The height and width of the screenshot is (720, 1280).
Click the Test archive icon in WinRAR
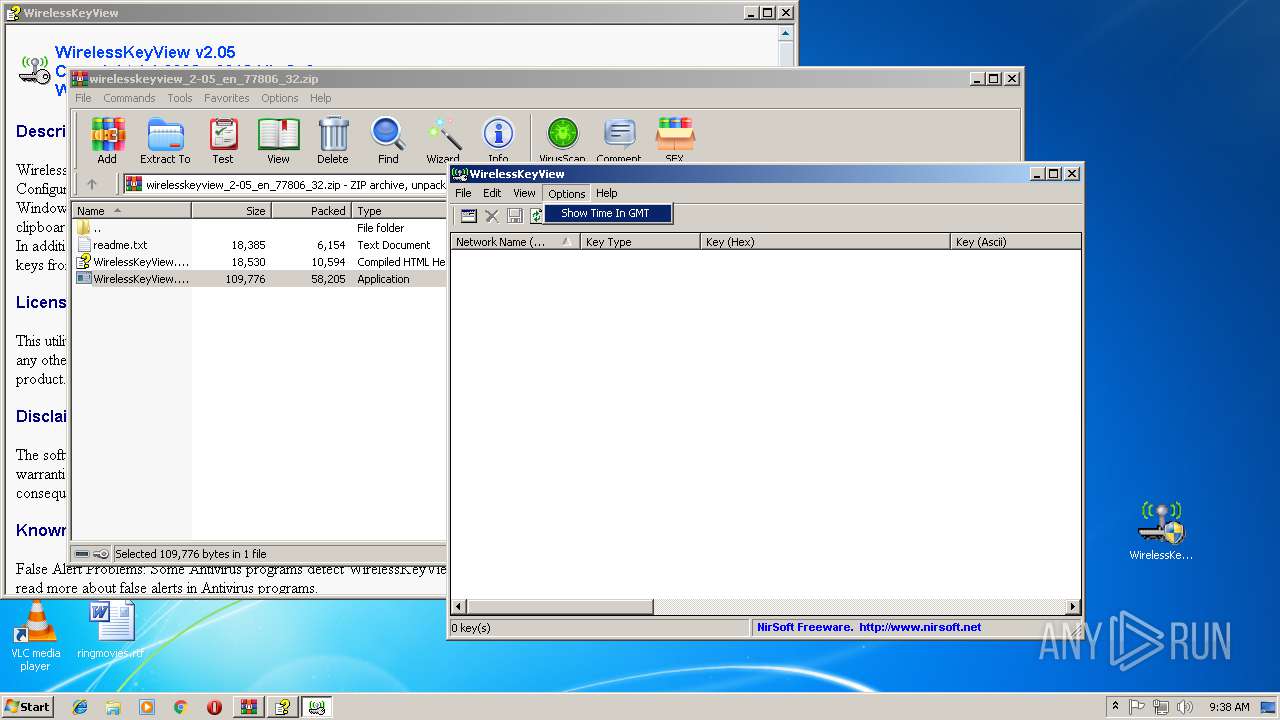[223, 140]
